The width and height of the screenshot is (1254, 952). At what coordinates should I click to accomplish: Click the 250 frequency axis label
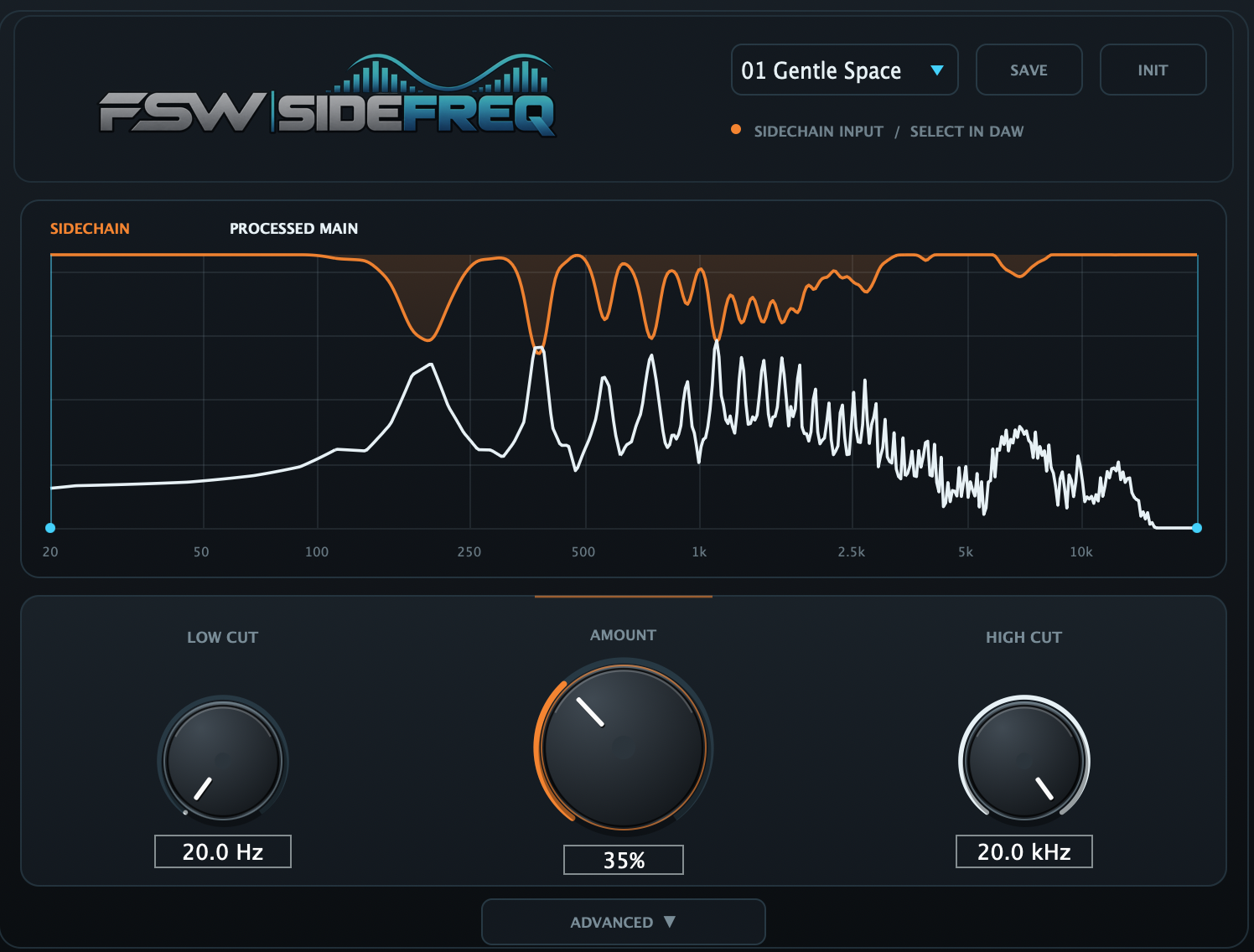[469, 552]
